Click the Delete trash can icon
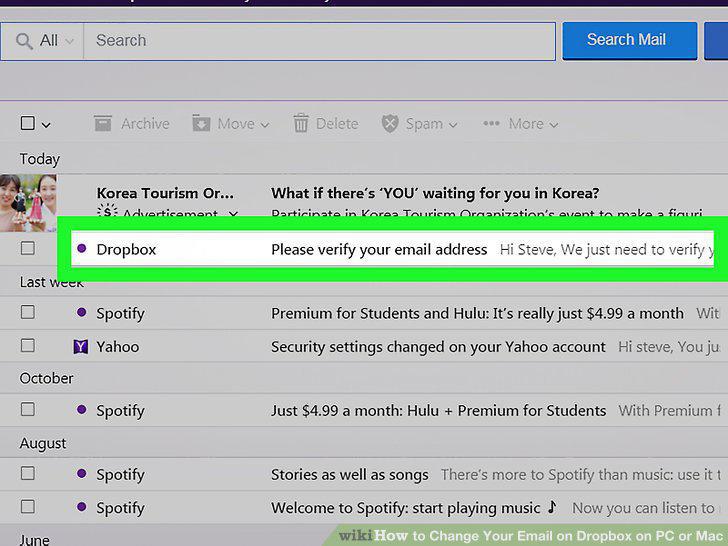The image size is (728, 546). pyautogui.click(x=301, y=124)
